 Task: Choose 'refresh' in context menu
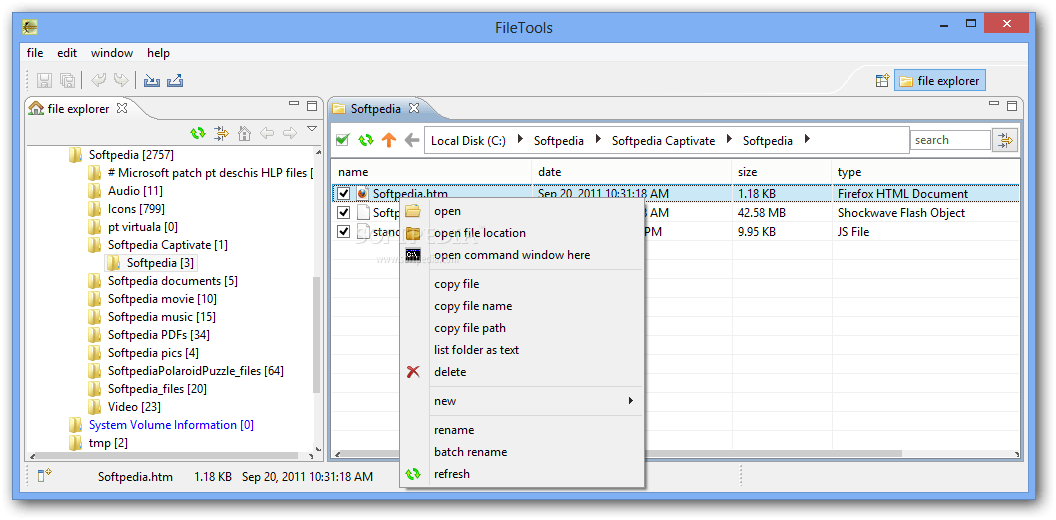pos(522,474)
